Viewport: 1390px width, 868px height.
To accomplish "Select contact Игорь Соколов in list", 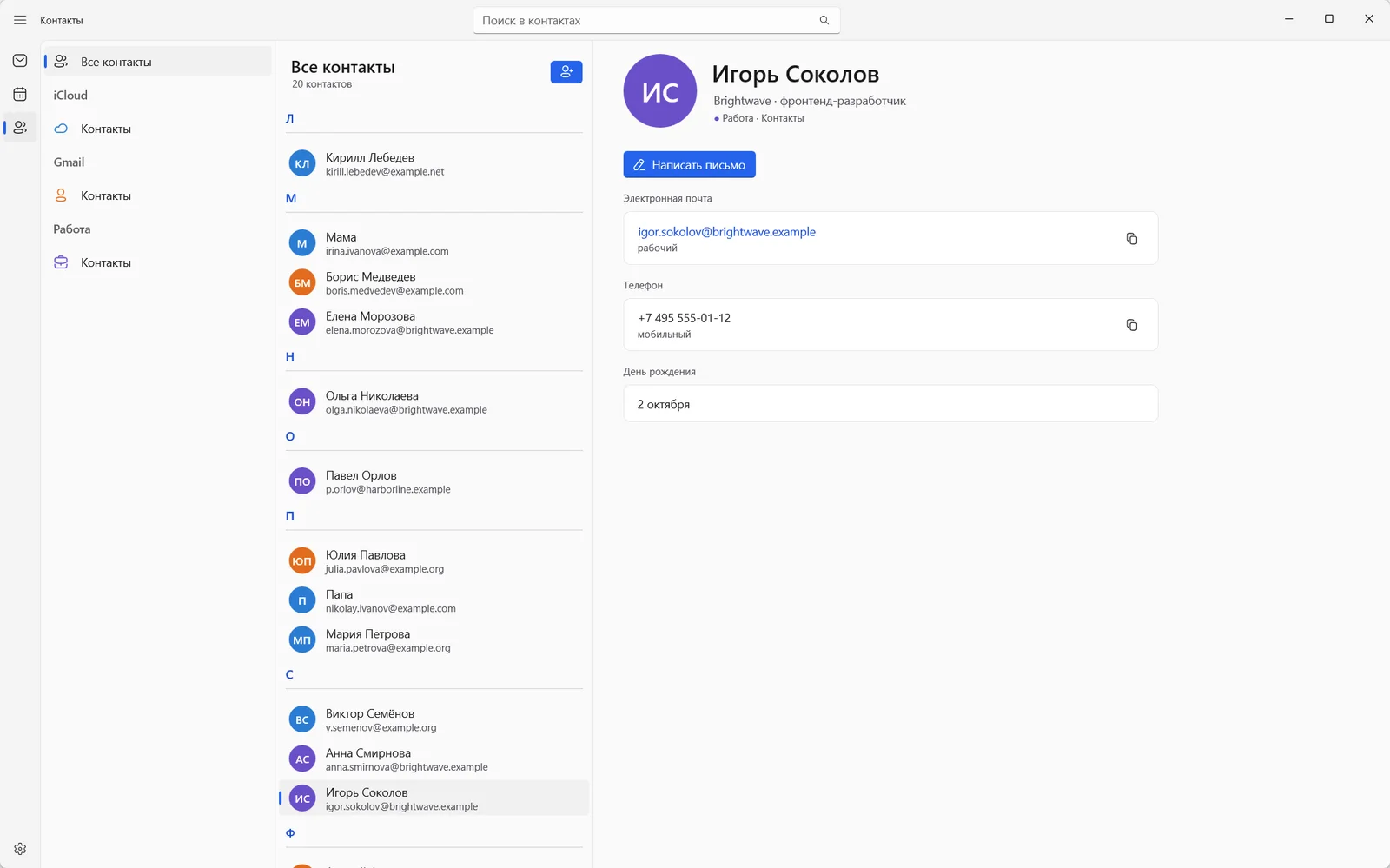I will pyautogui.click(x=434, y=798).
